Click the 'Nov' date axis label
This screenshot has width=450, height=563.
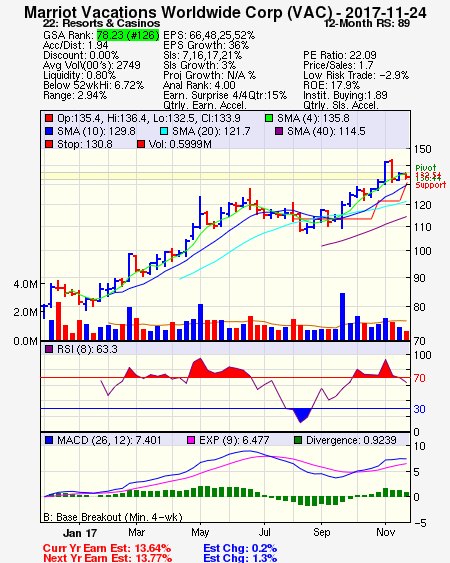386,532
